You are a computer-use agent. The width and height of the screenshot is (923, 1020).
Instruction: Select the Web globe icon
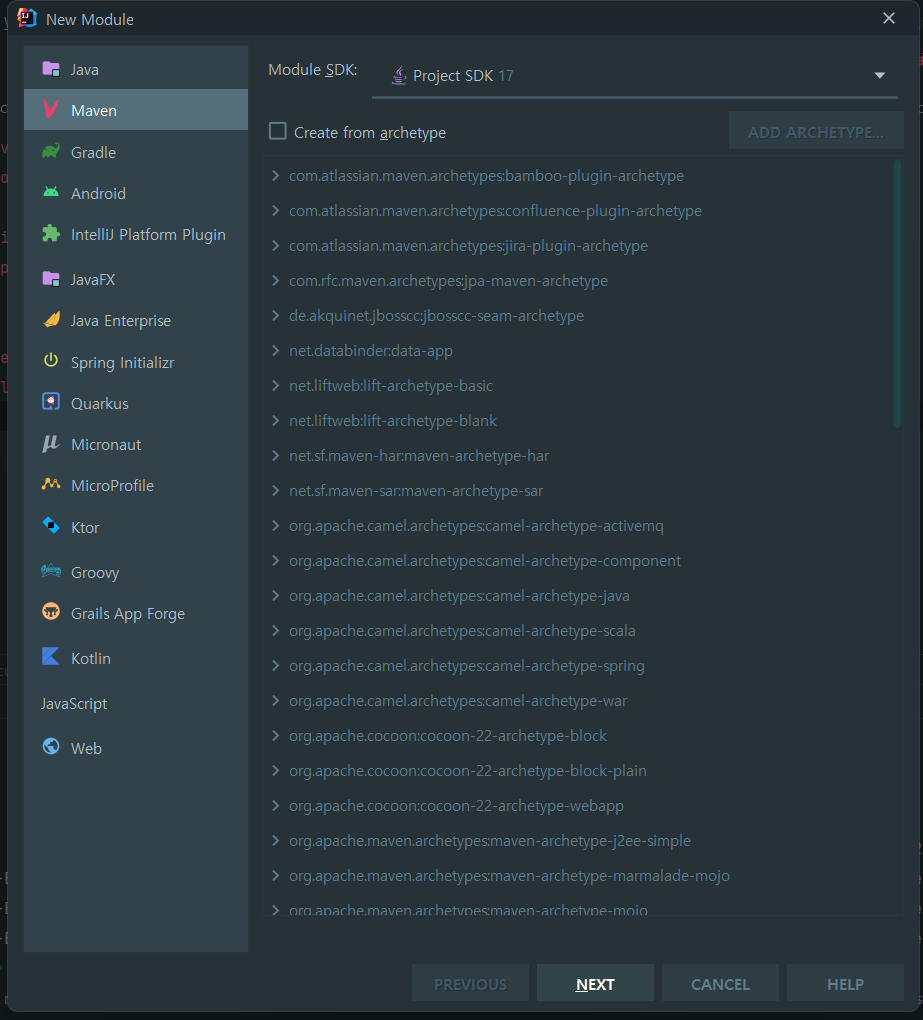51,747
